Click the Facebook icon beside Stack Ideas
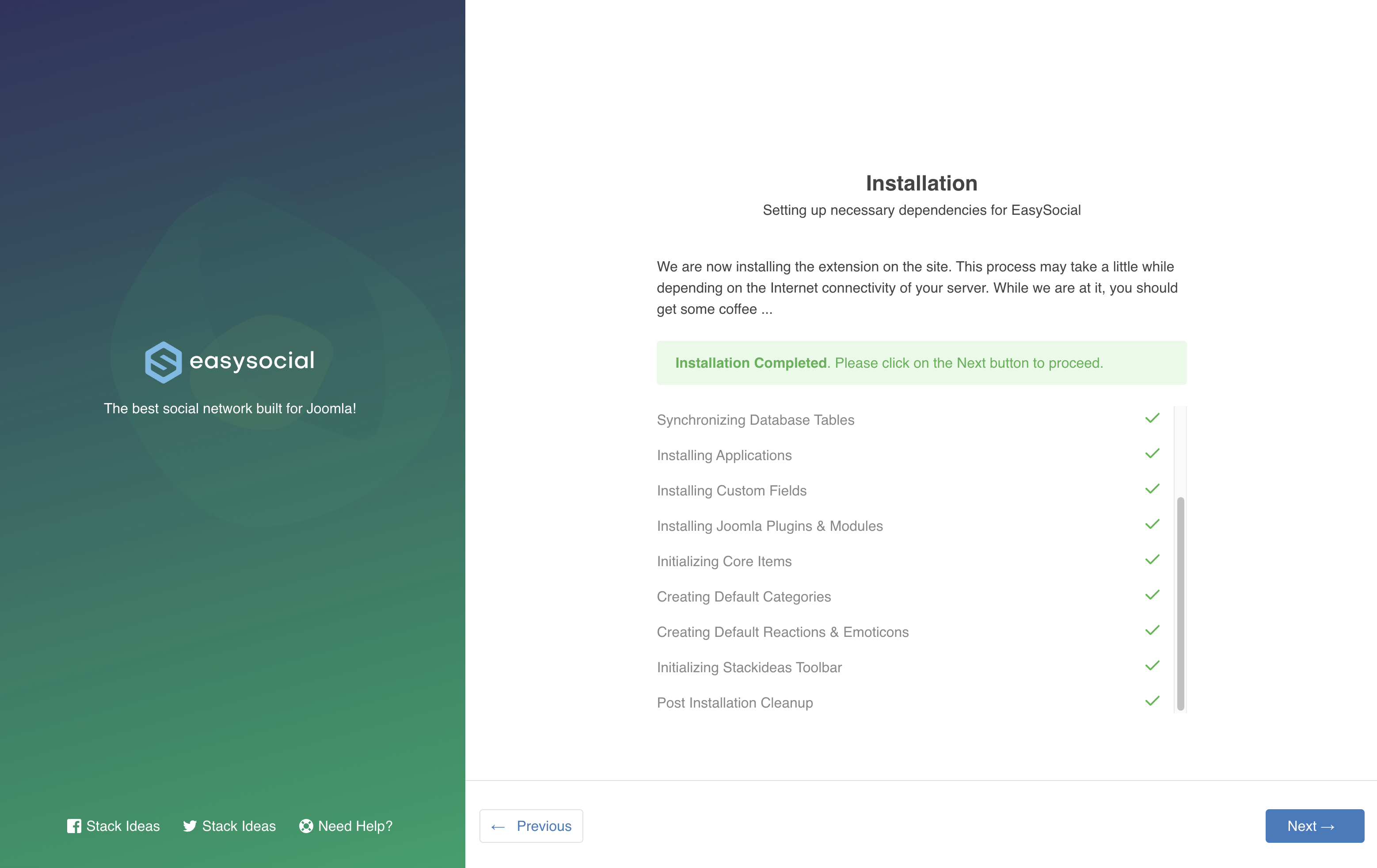This screenshot has width=1377, height=868. tap(74, 826)
